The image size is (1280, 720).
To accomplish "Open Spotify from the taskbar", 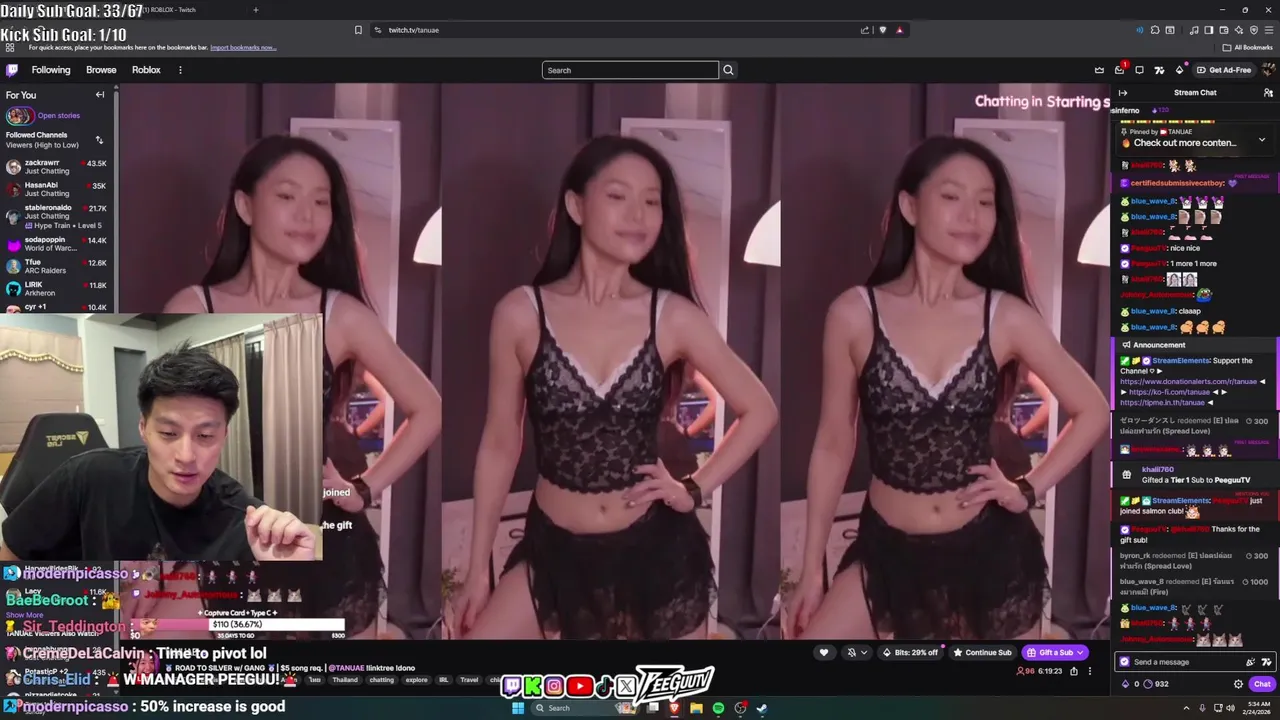I will point(718,708).
